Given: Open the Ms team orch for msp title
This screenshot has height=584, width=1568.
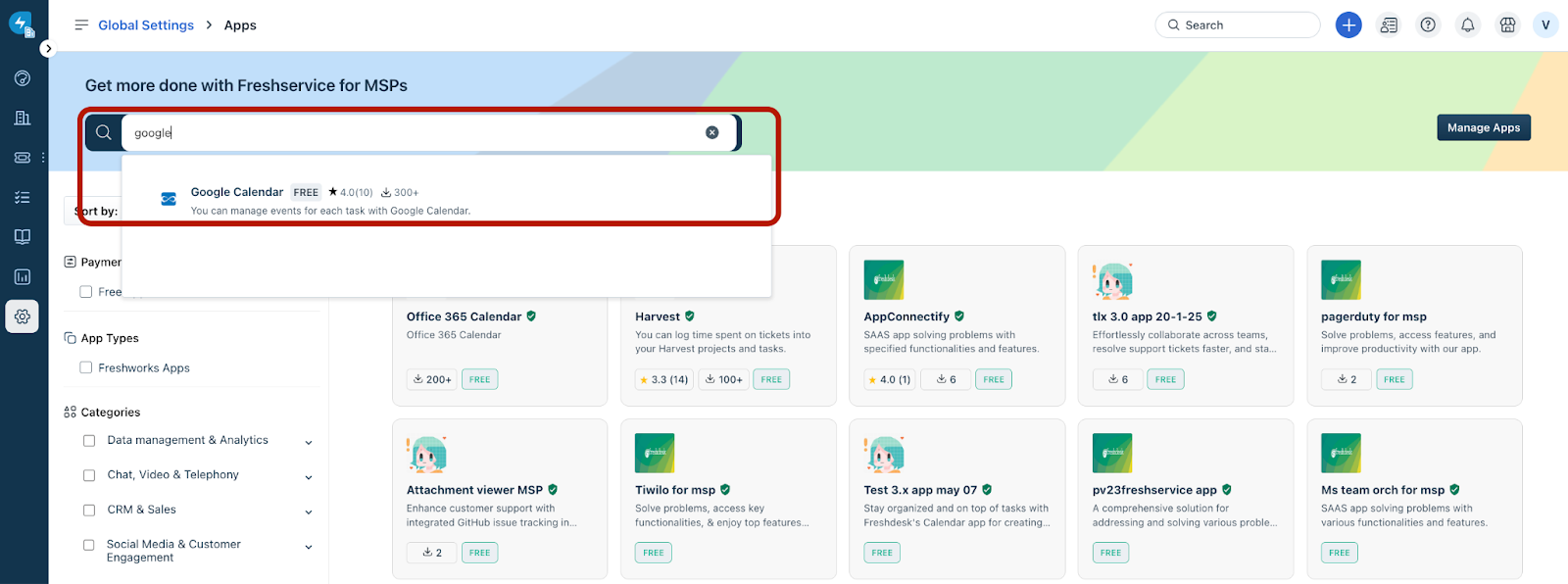Looking at the screenshot, I should click(x=1383, y=490).
